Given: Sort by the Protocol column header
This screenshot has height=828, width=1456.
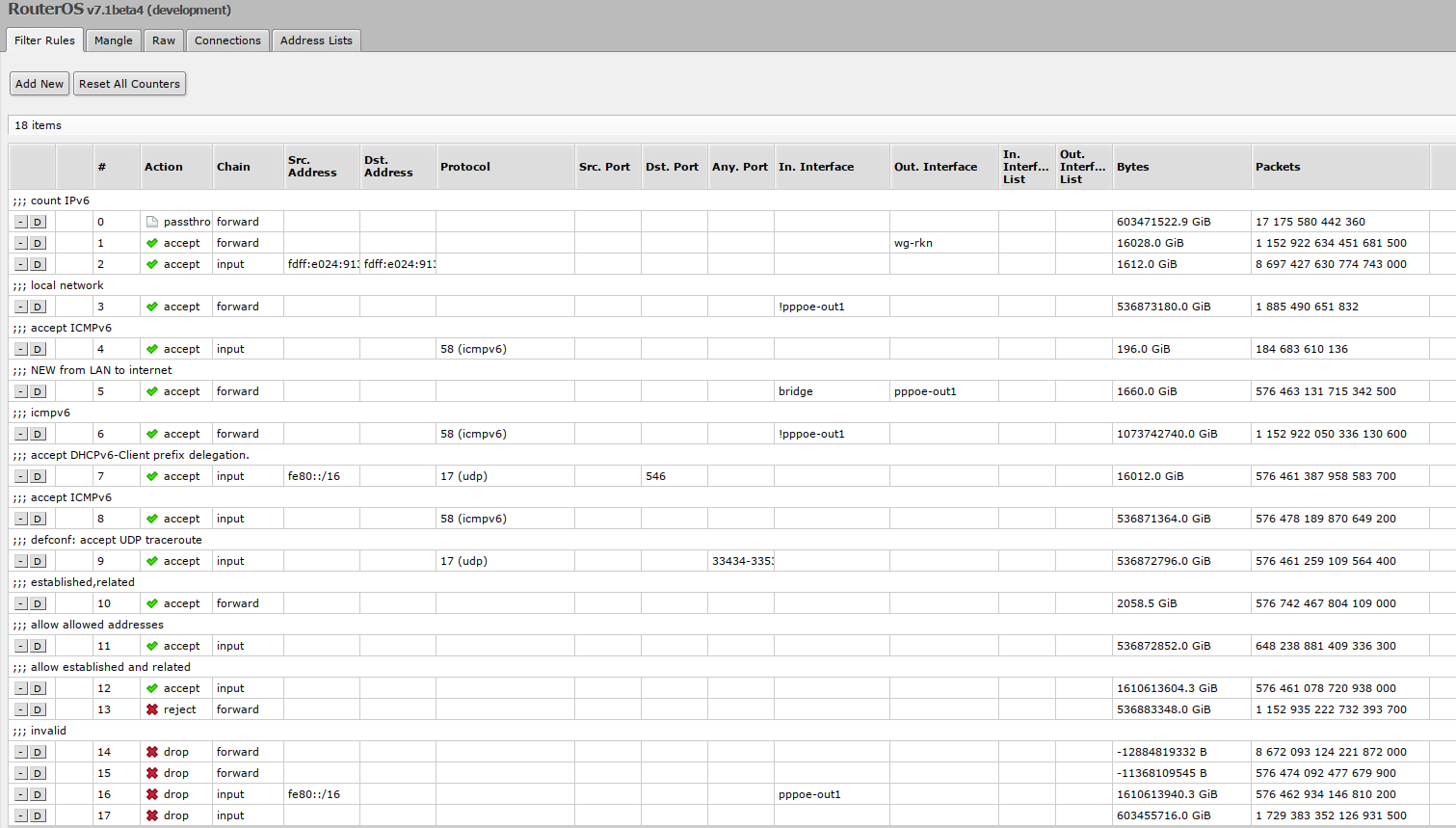Looking at the screenshot, I should coord(505,167).
